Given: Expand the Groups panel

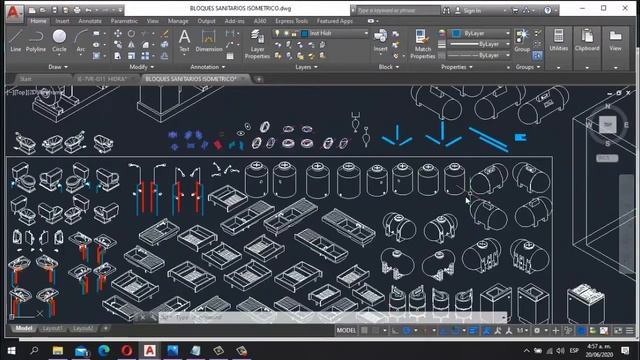Looking at the screenshot, I should point(528,67).
